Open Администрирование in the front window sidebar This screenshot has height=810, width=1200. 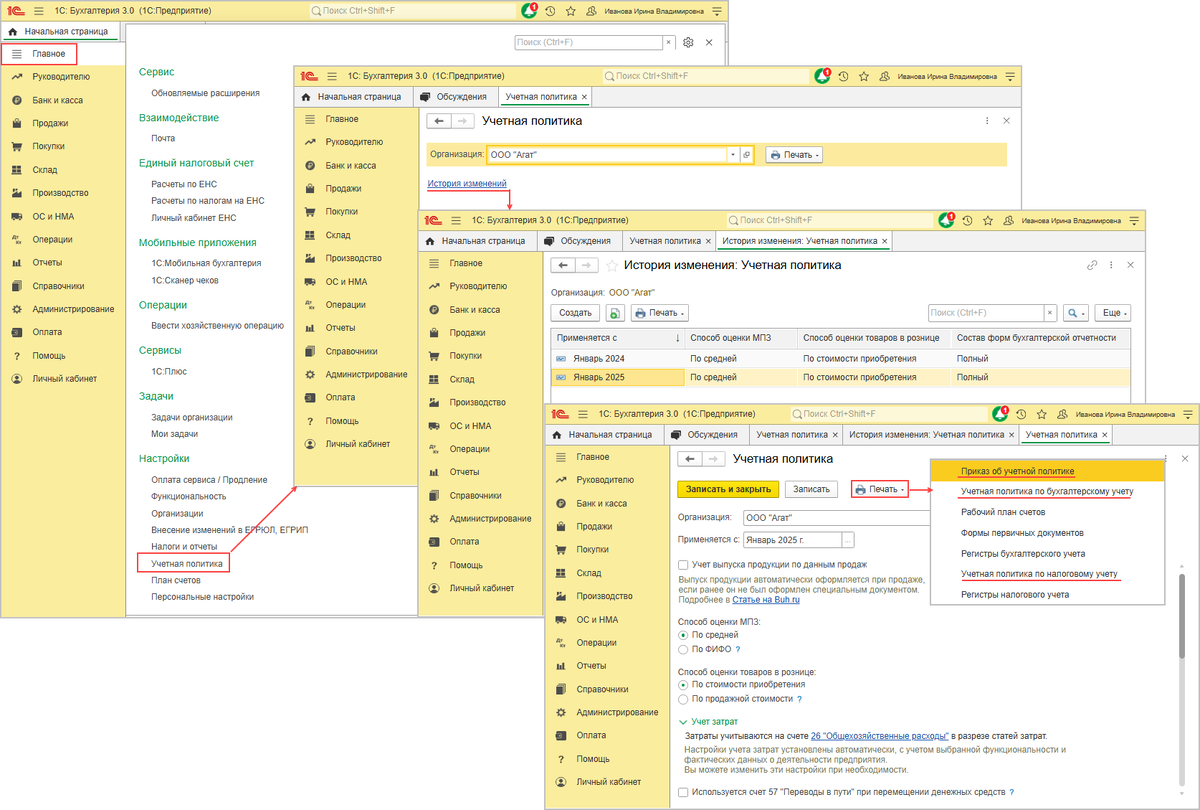618,712
